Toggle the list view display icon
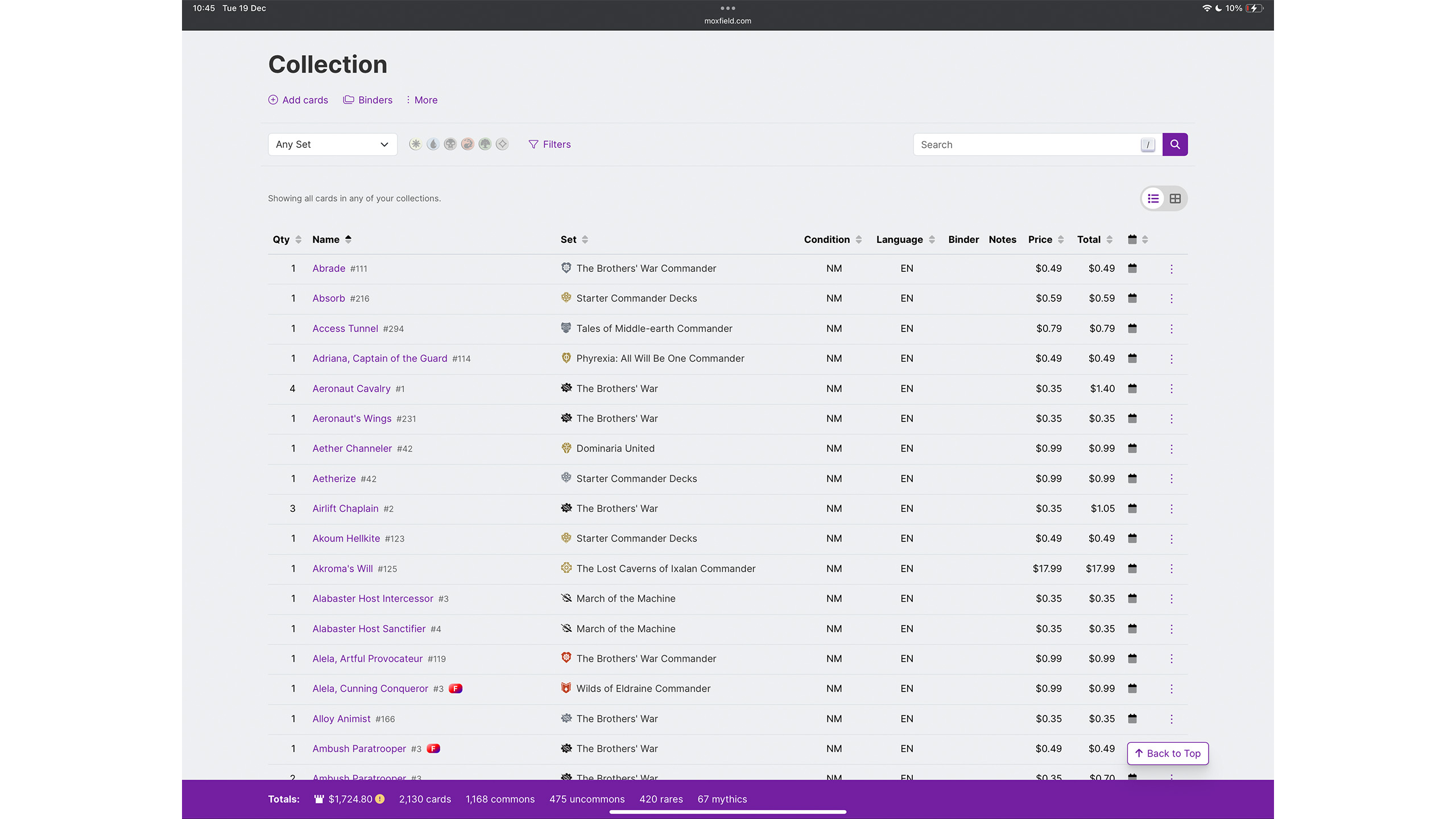Viewport: 1456px width, 819px height. tap(1152, 198)
